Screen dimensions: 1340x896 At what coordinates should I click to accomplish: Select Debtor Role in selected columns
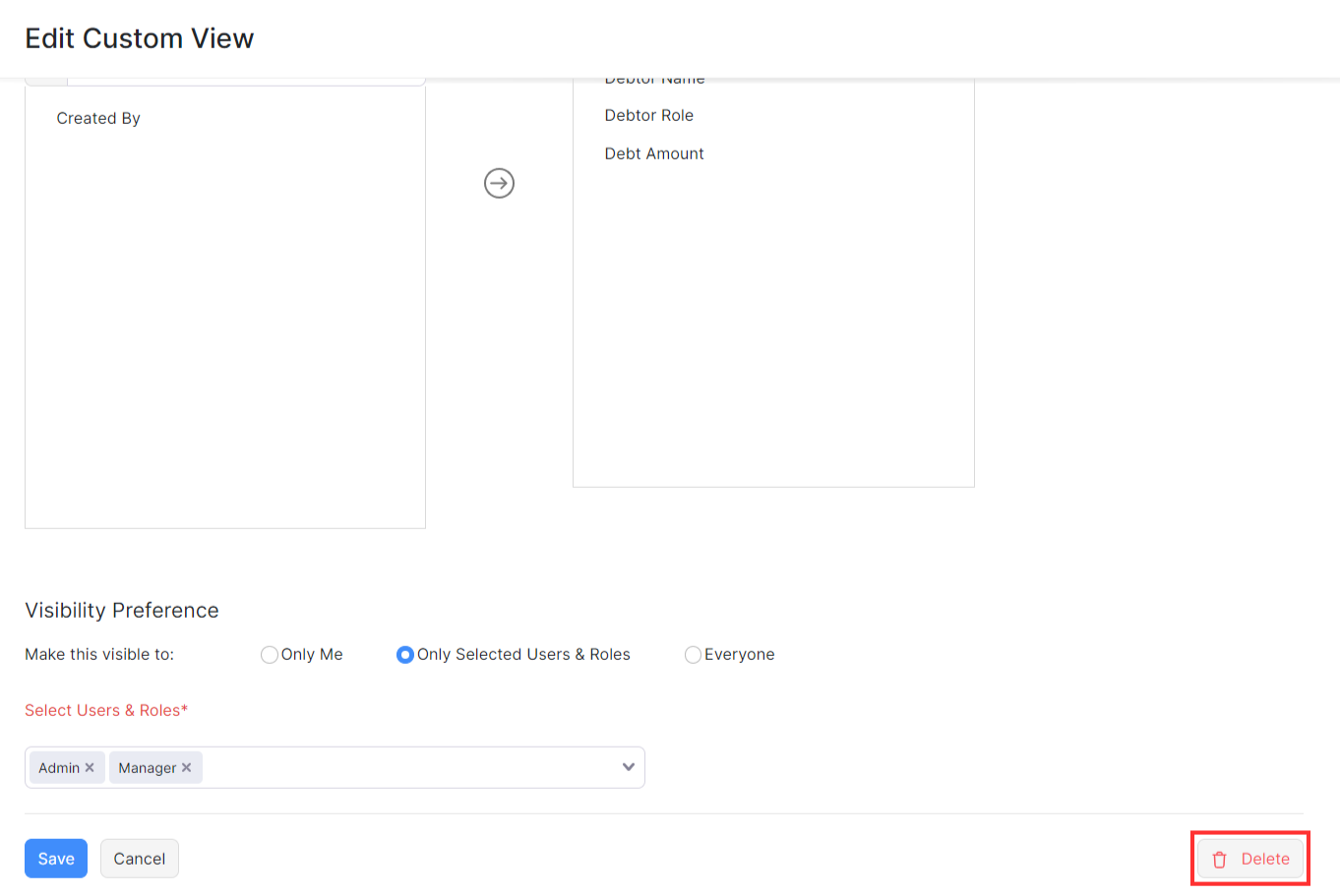tap(648, 115)
